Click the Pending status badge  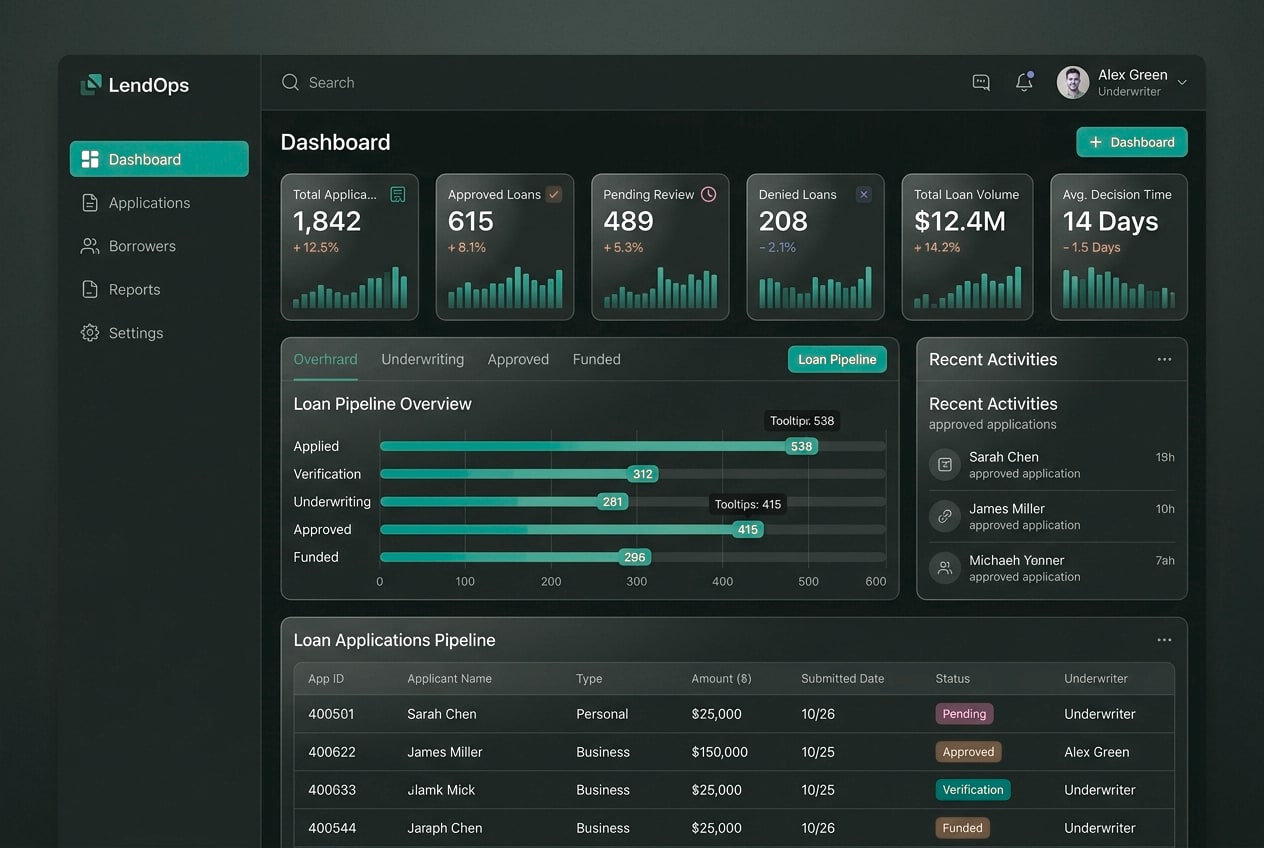(x=964, y=714)
